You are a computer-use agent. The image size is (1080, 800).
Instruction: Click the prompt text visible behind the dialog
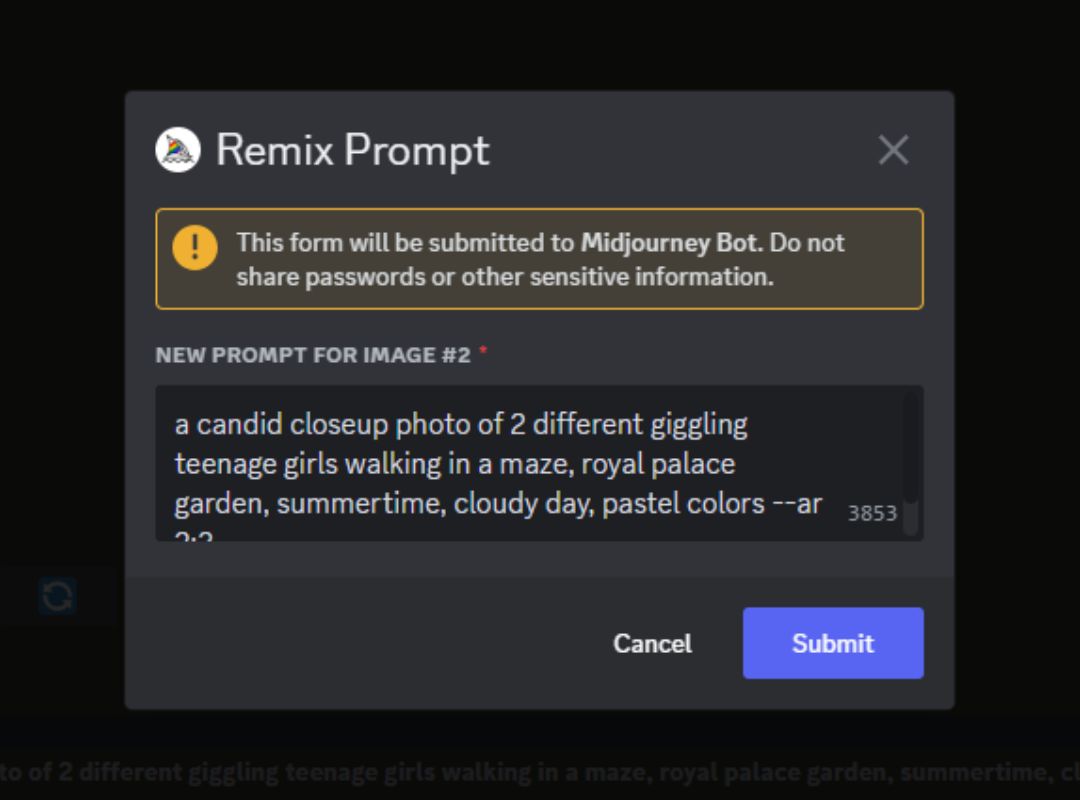point(400,771)
